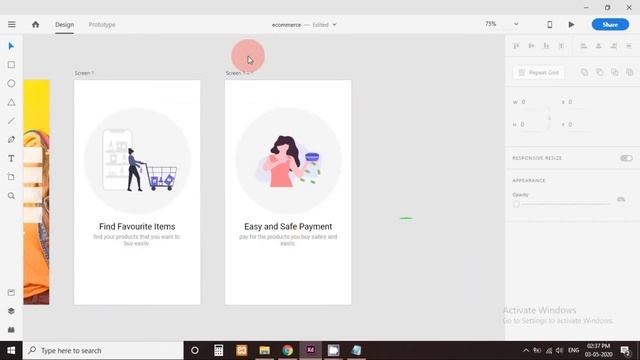Go to the Home screen icon
Image resolution: width=640 pixels, height=360 pixels.
36,24
